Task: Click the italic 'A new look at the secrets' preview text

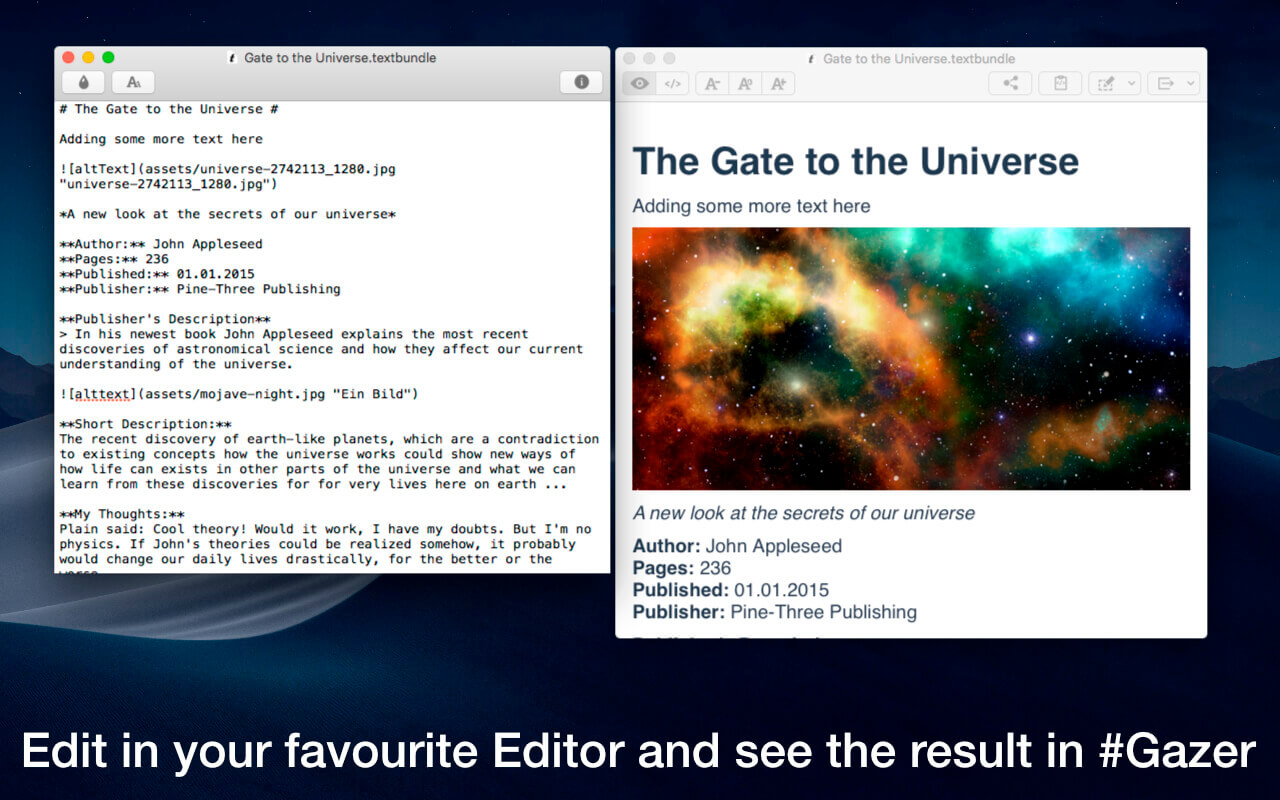Action: 803,513
